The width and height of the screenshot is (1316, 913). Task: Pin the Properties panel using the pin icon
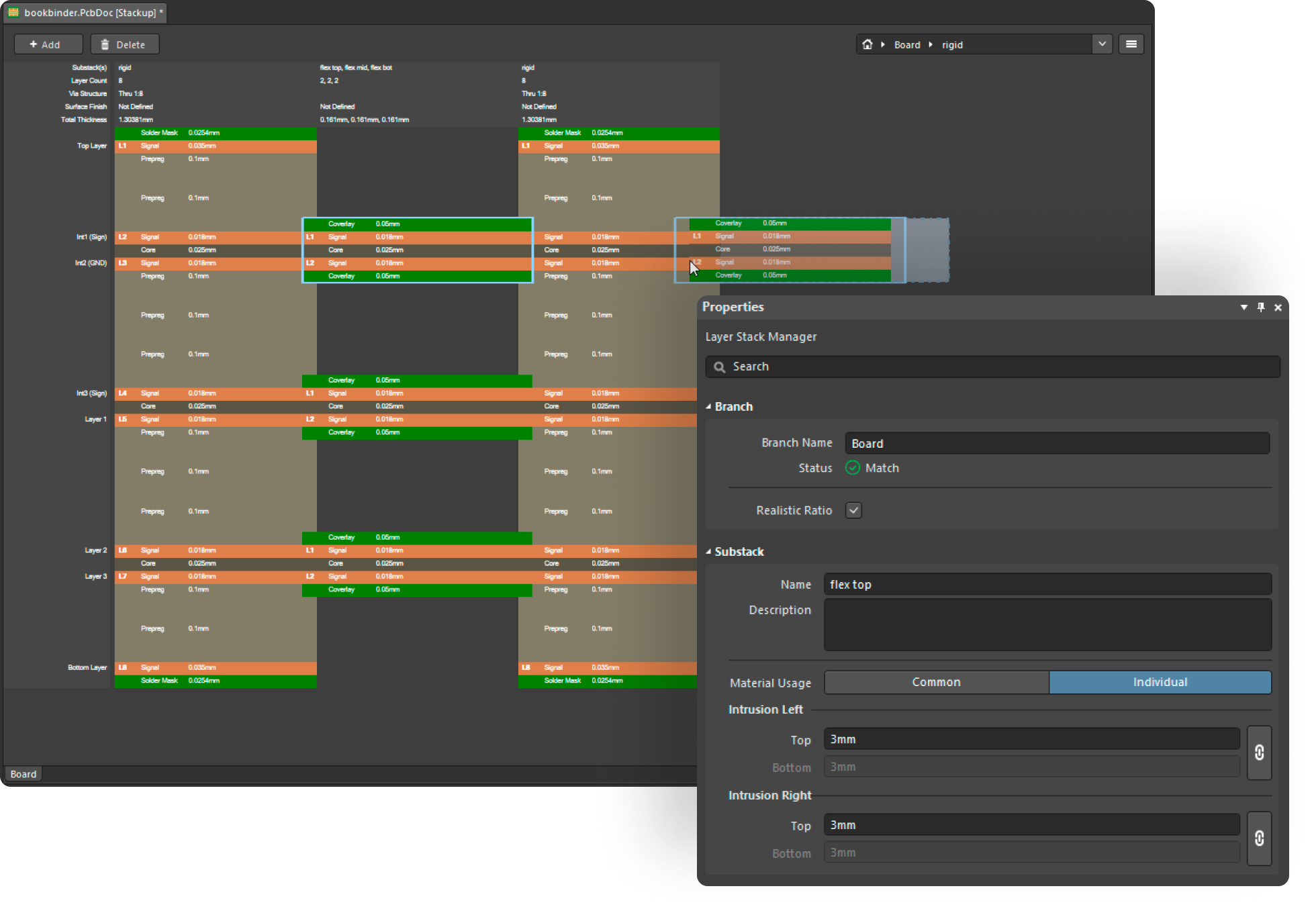1261,307
